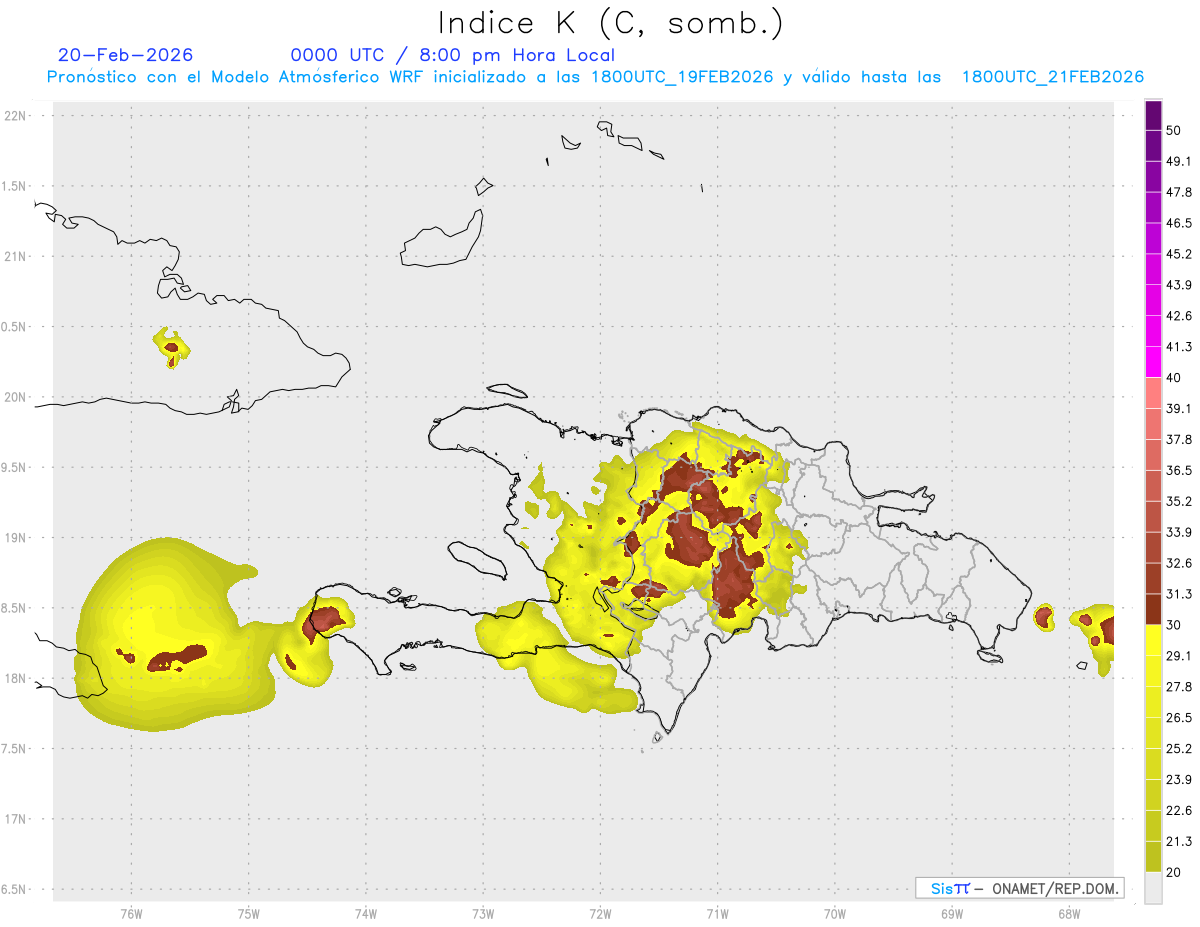
Task: Select the '20-Feb-2026' date label
Action: point(125,55)
